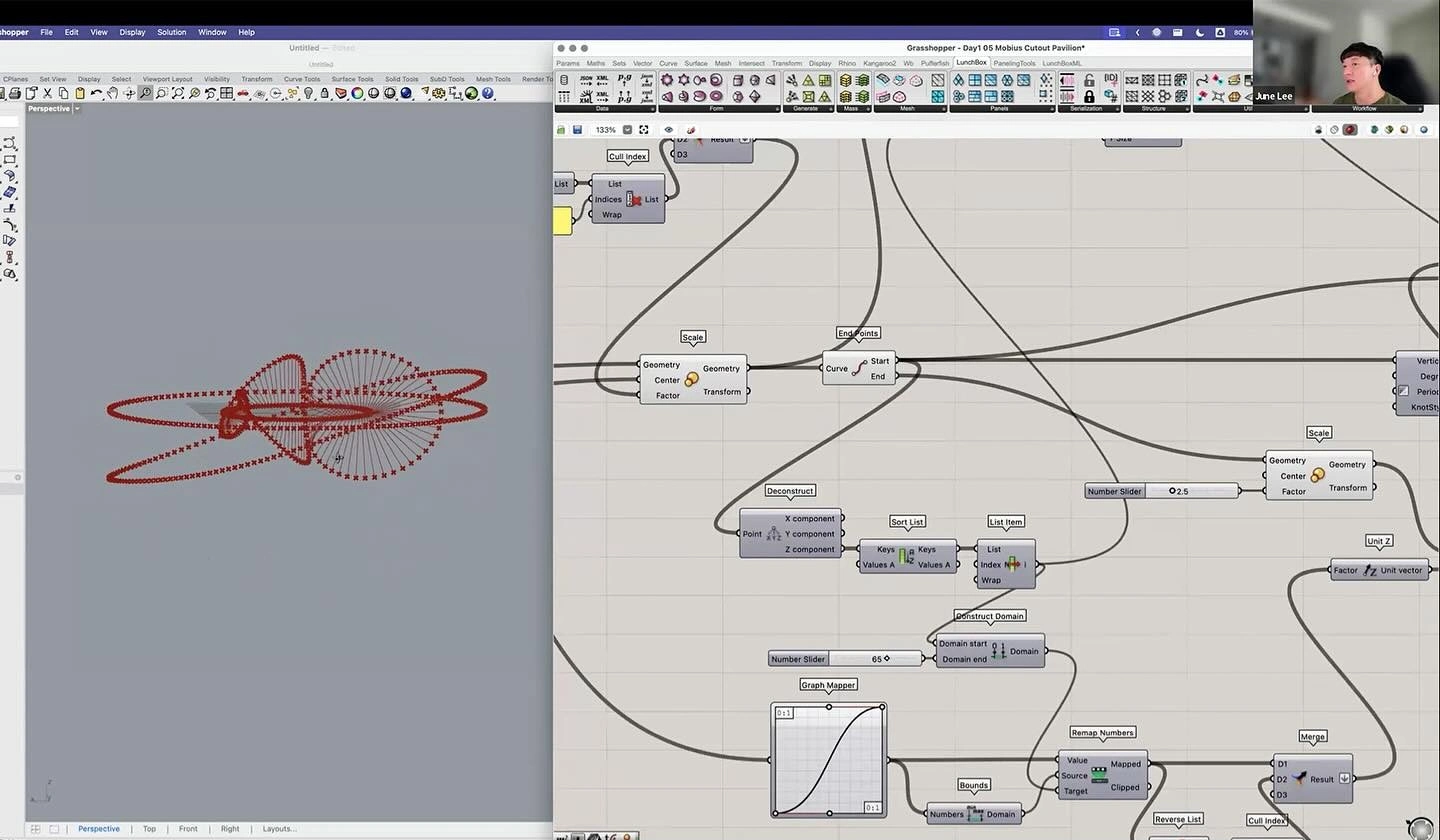This screenshot has width=1440, height=840.
Task: Toggle the document preview mode teal icon
Action: (x=1374, y=129)
